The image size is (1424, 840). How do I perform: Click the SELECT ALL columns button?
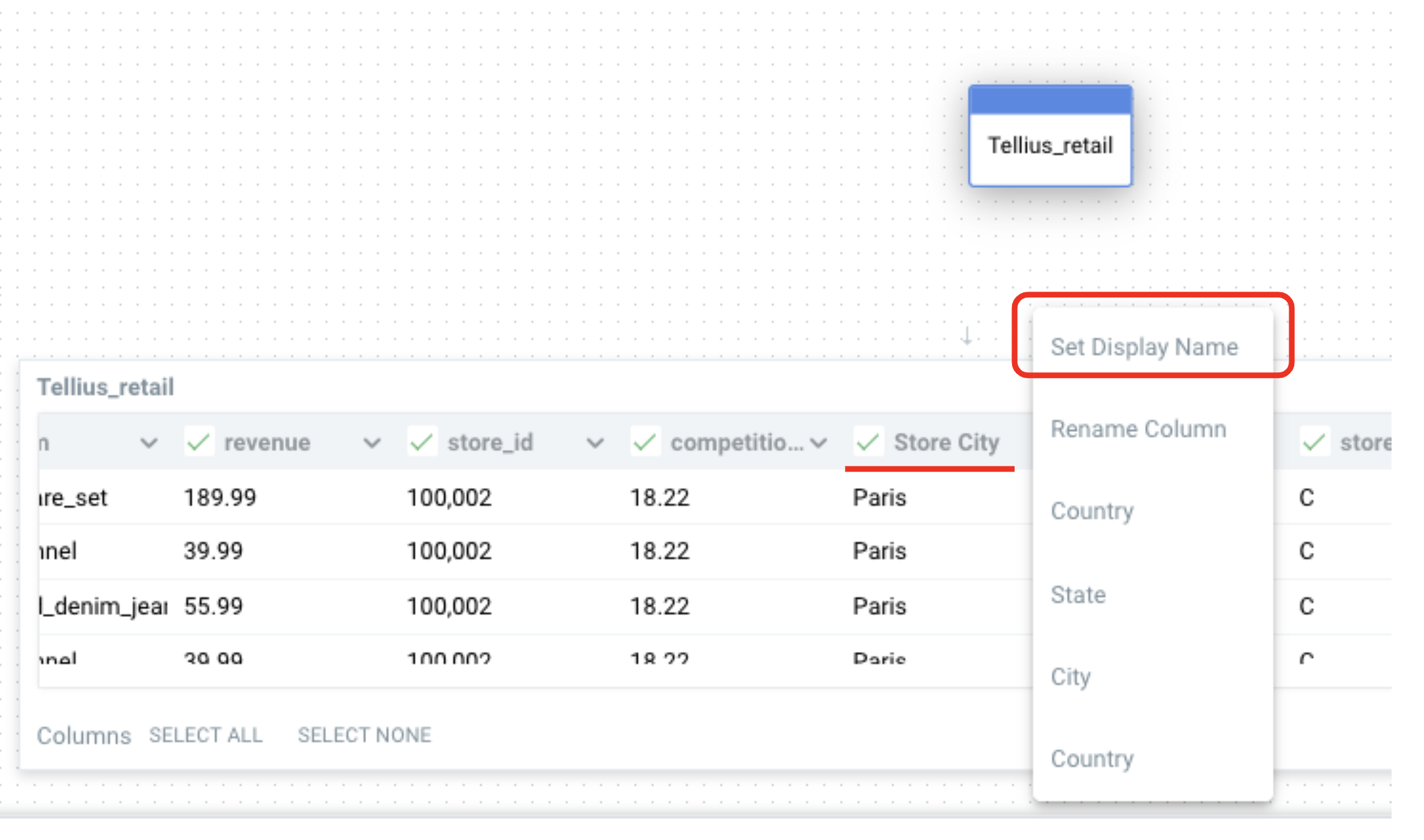[x=206, y=735]
